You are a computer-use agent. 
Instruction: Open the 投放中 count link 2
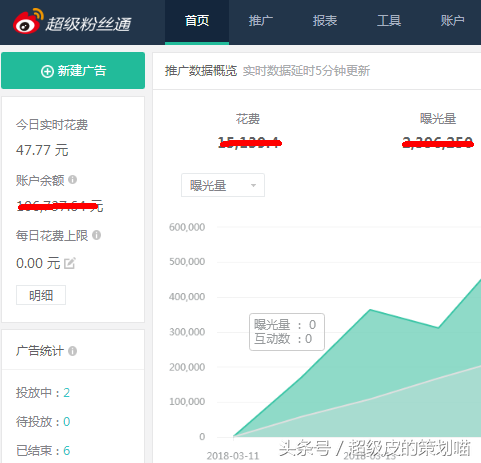point(66,393)
